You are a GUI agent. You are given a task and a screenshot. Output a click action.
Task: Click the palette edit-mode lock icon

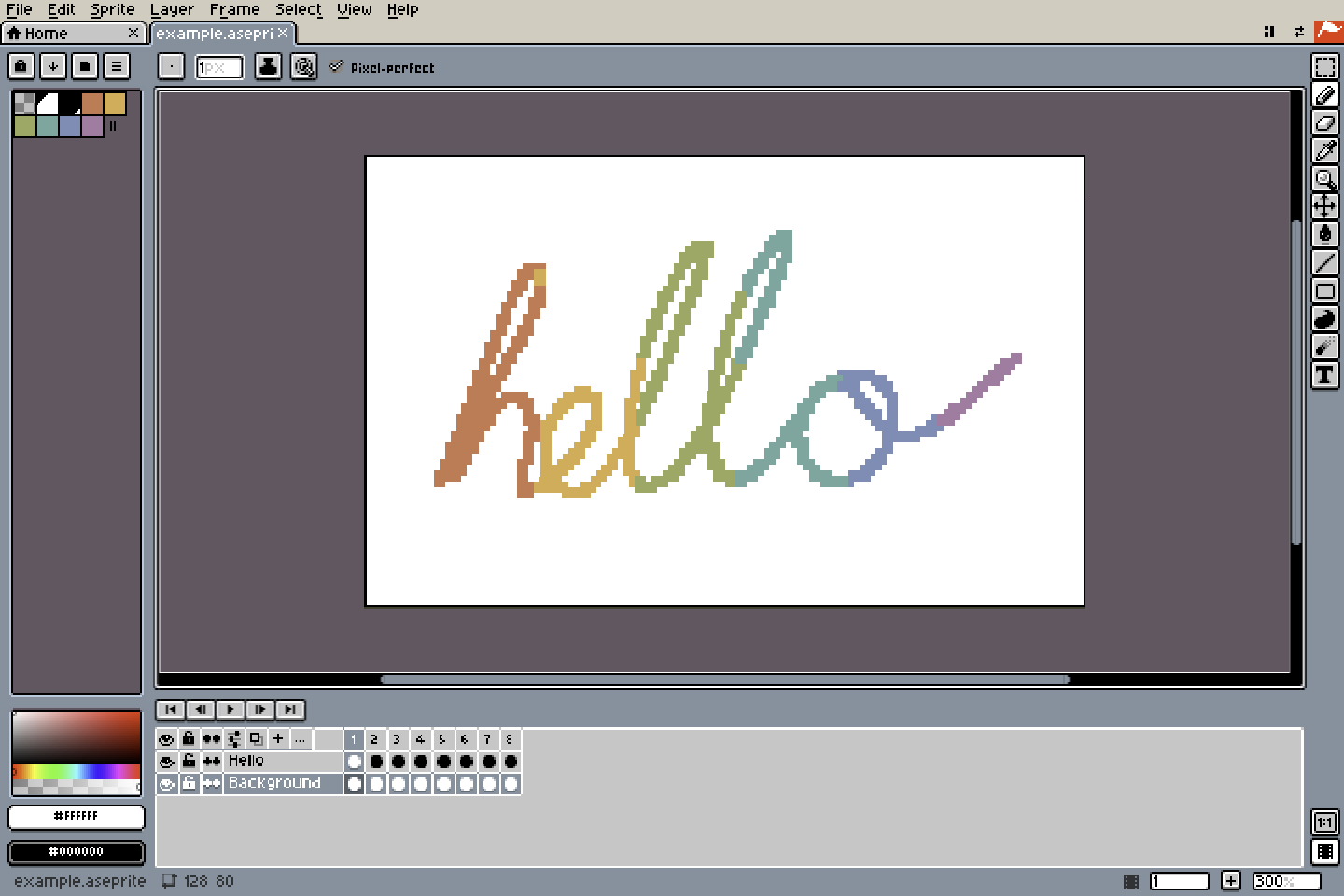[21, 66]
